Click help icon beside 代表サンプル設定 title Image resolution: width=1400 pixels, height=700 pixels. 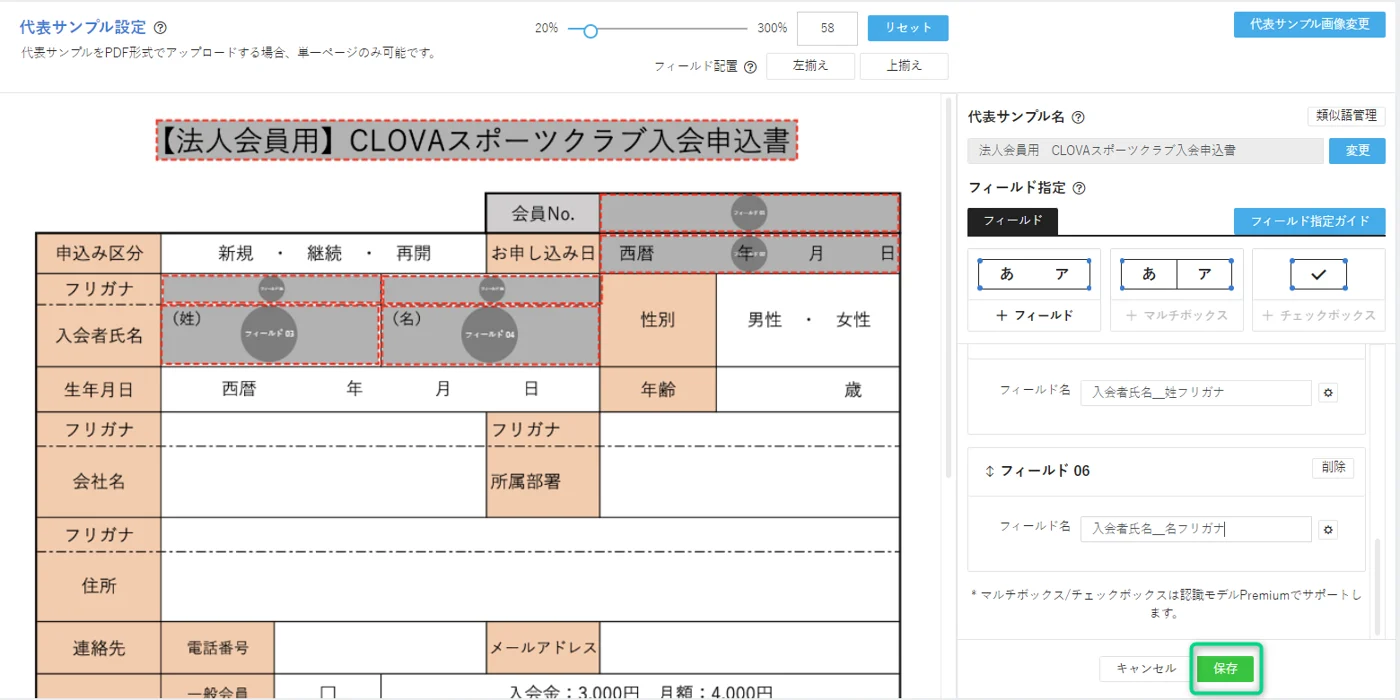[161, 28]
